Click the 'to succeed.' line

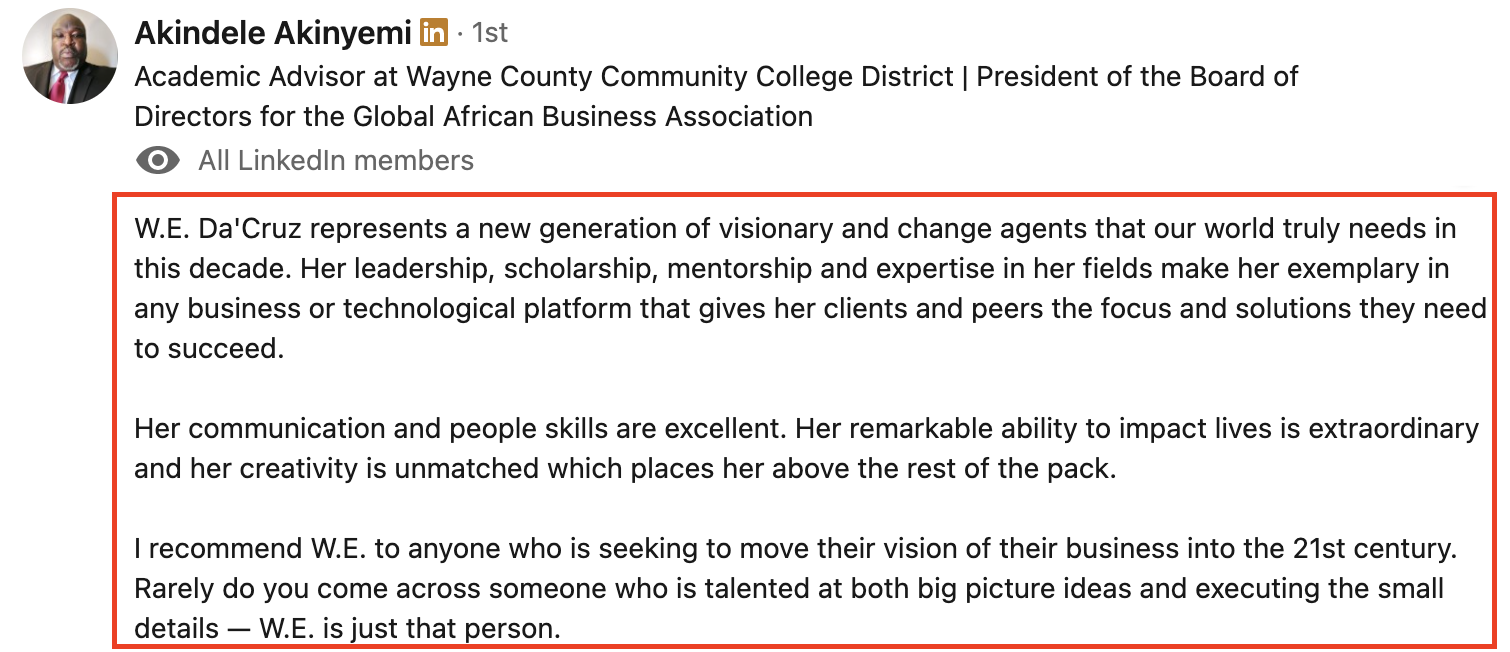pos(209,349)
